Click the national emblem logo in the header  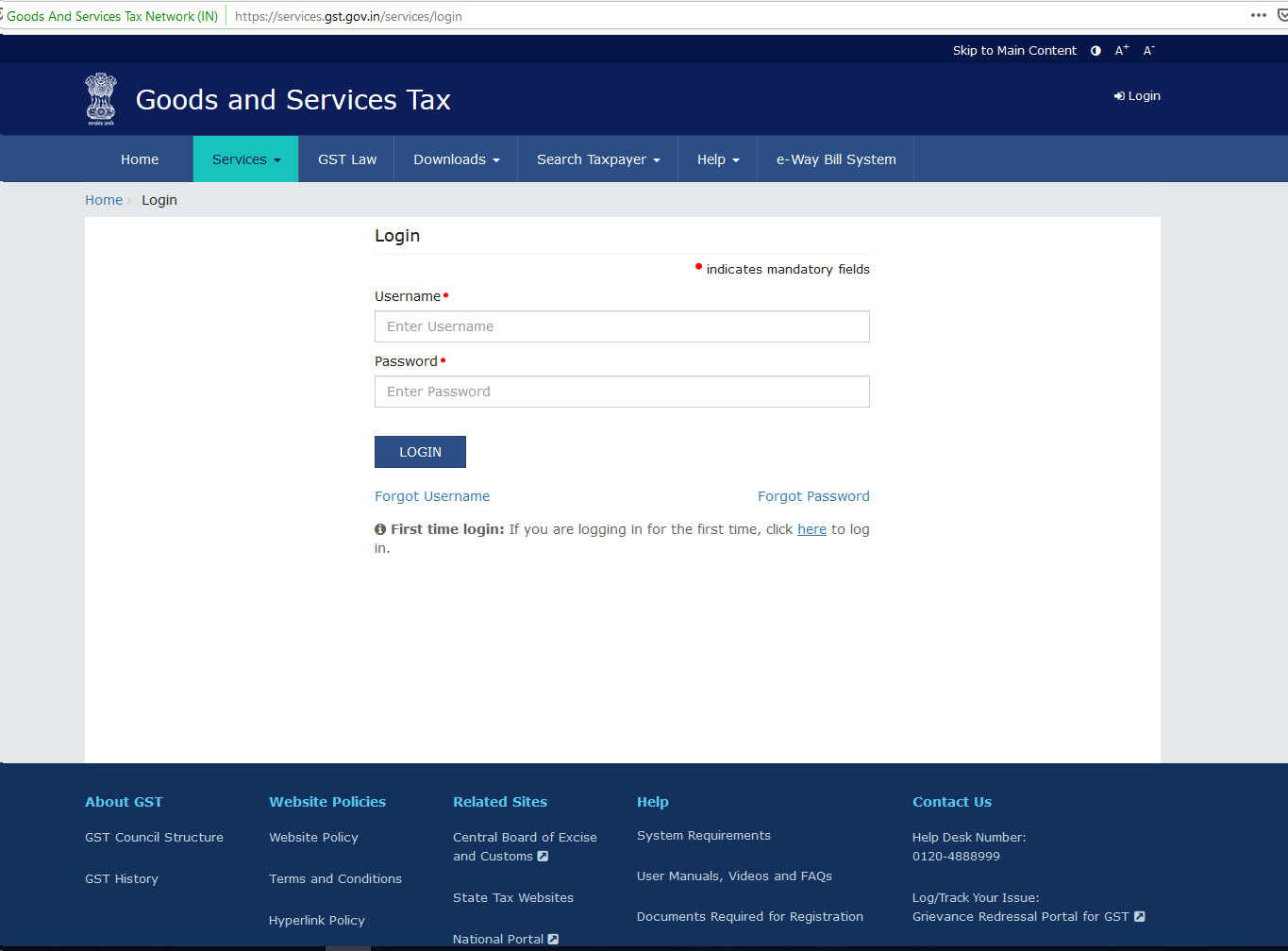click(100, 97)
